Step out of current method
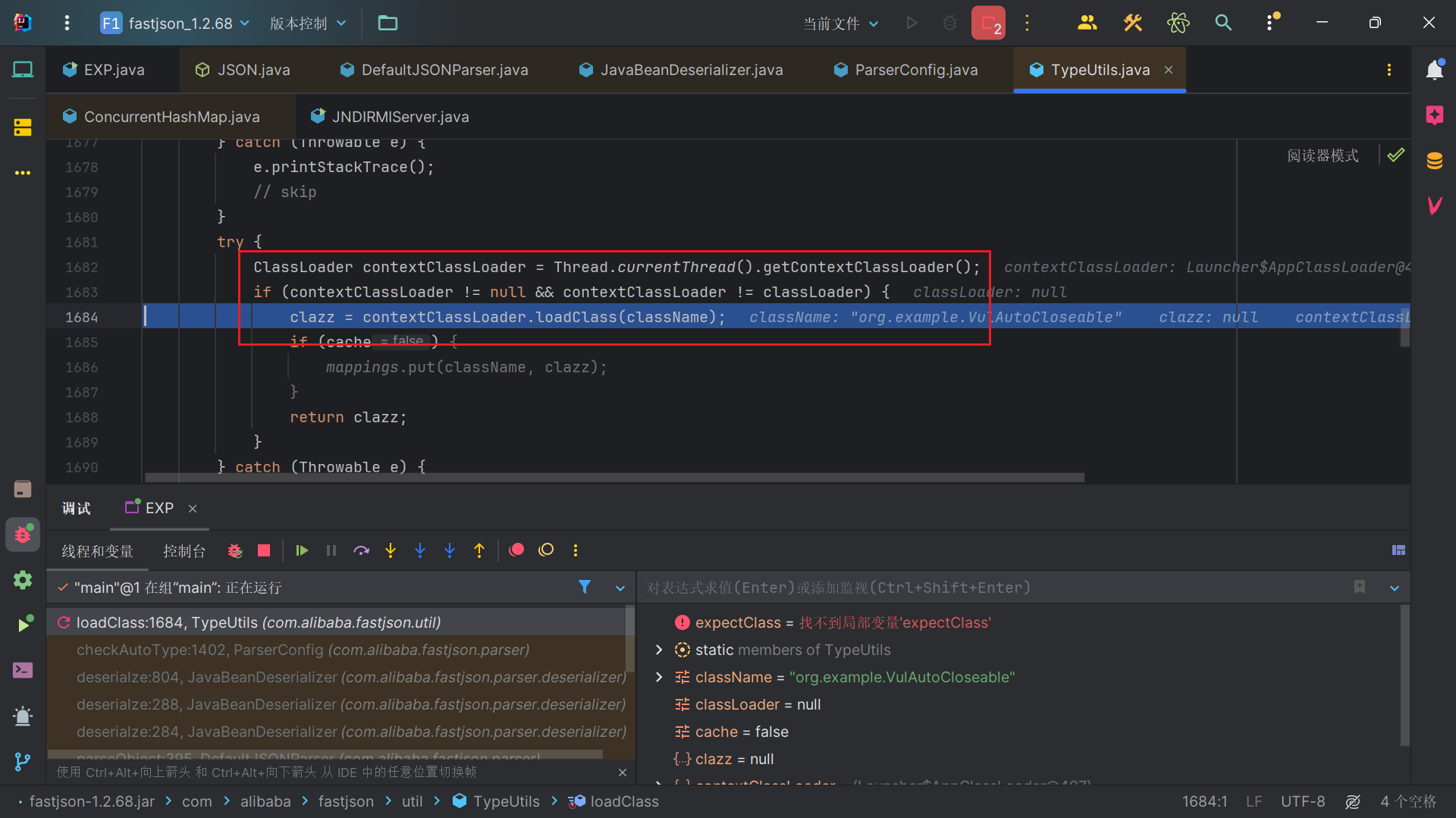 tap(479, 550)
